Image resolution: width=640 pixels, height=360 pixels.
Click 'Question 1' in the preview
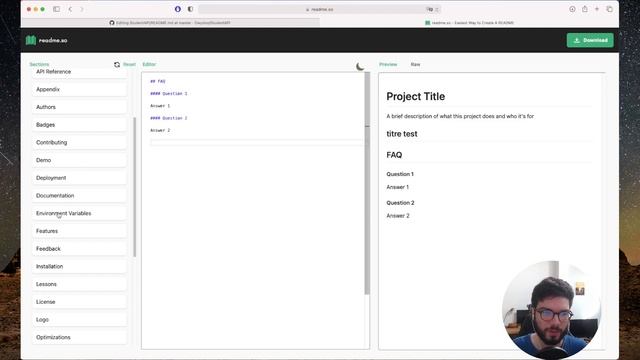(x=400, y=174)
